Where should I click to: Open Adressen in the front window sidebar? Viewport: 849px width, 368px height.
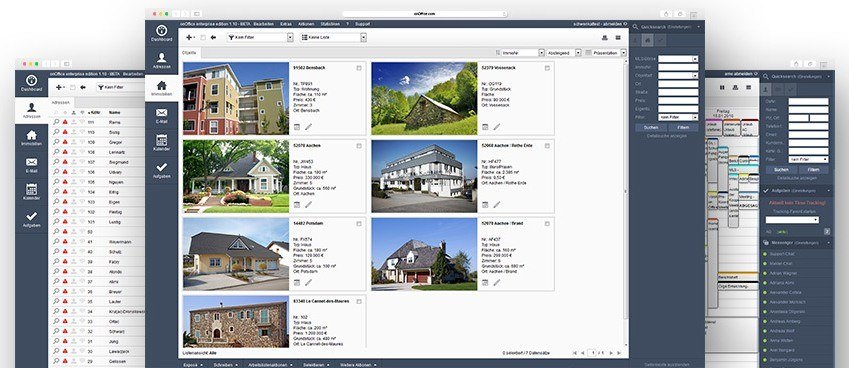161,61
